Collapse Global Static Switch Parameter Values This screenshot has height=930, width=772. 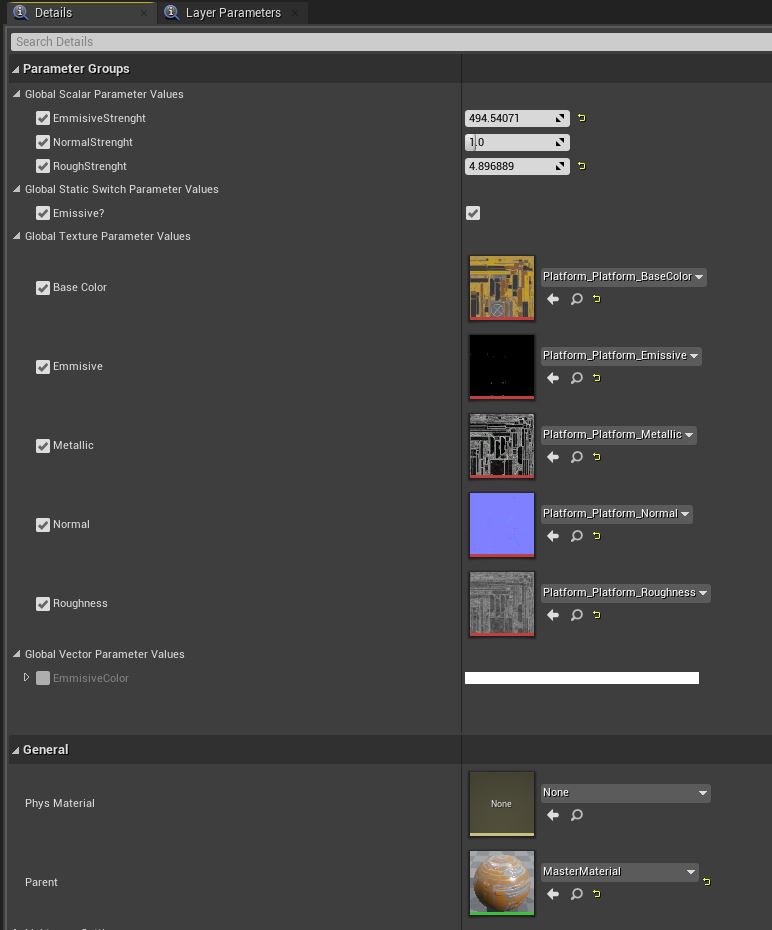[17, 189]
